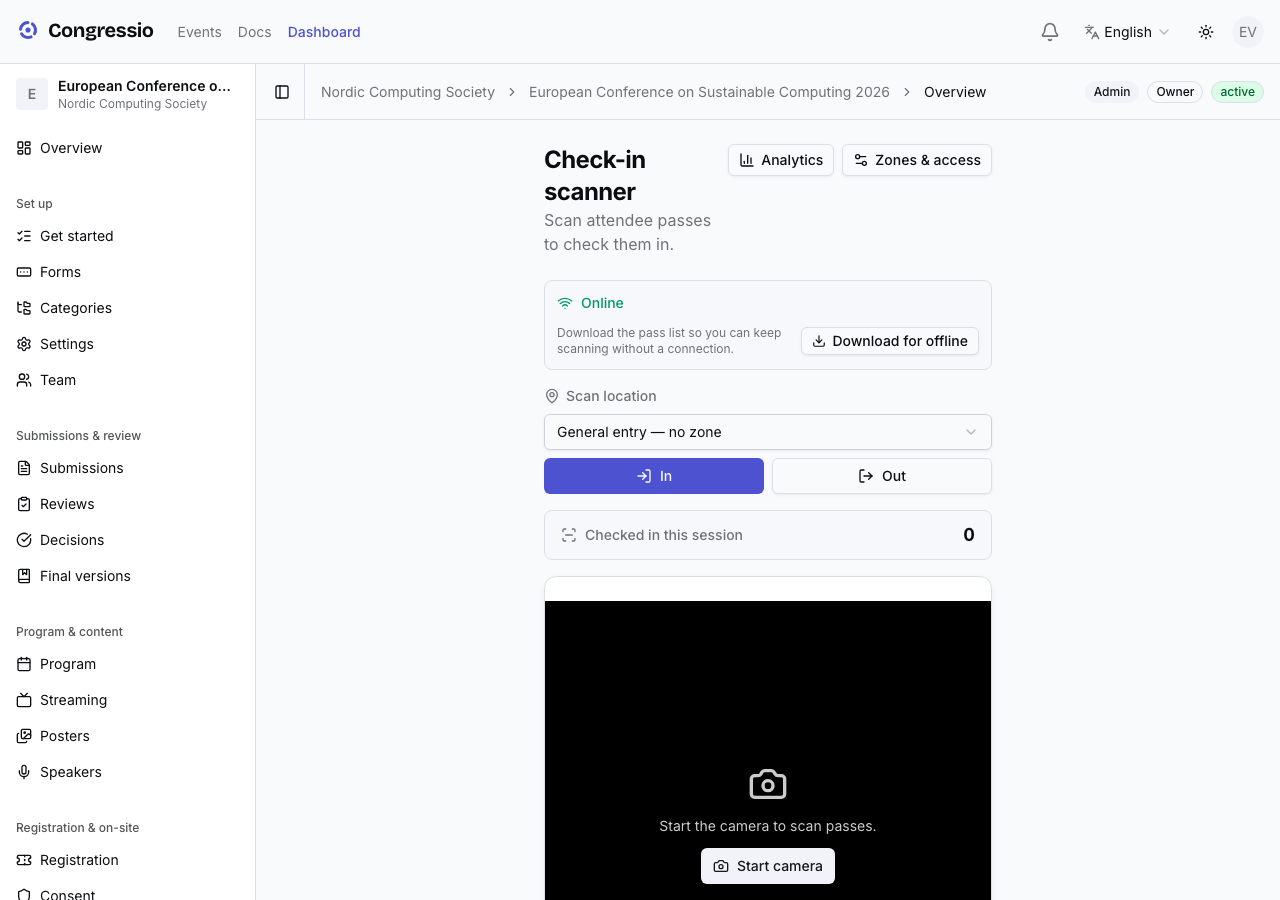Click the Categories tree icon

point(24,308)
